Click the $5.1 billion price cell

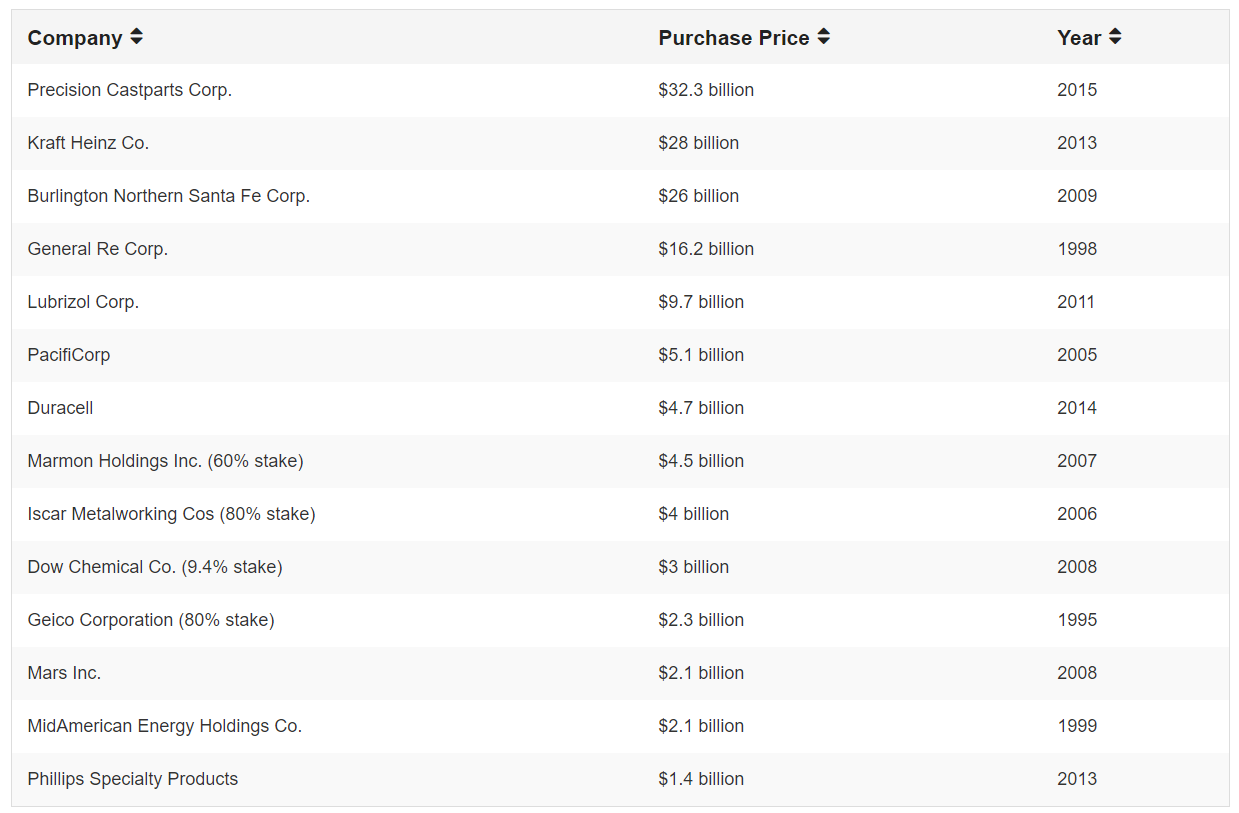coord(701,355)
